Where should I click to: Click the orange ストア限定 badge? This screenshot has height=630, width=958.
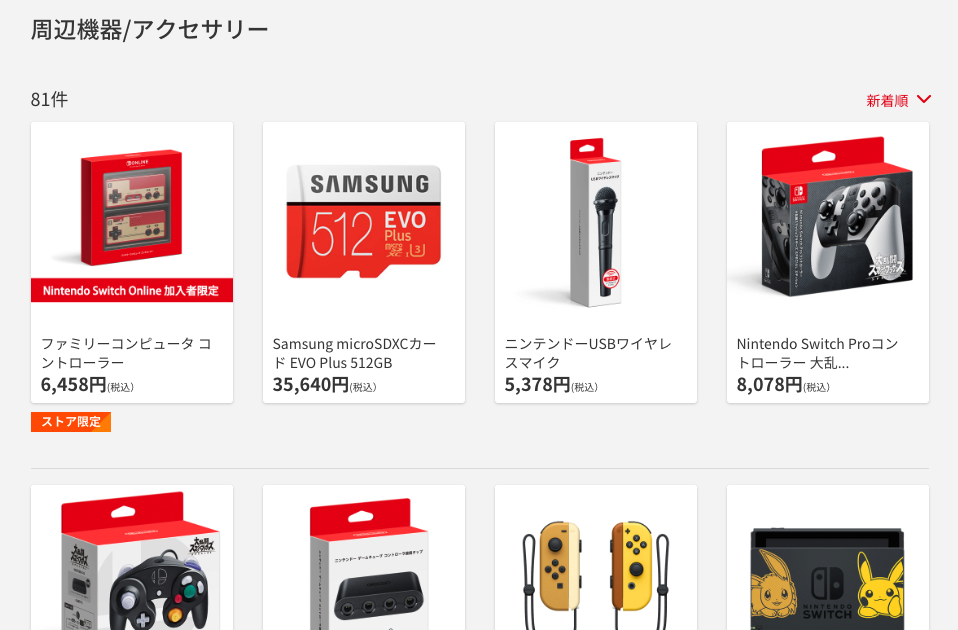(71, 422)
